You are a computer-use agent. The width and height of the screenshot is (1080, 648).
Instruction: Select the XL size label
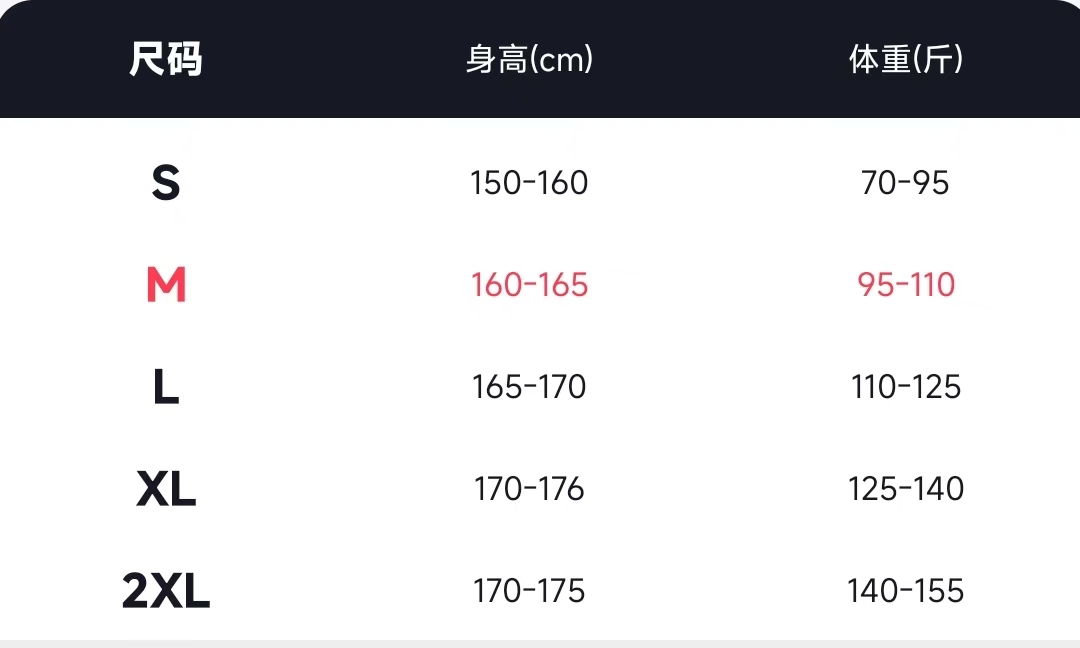(166, 490)
